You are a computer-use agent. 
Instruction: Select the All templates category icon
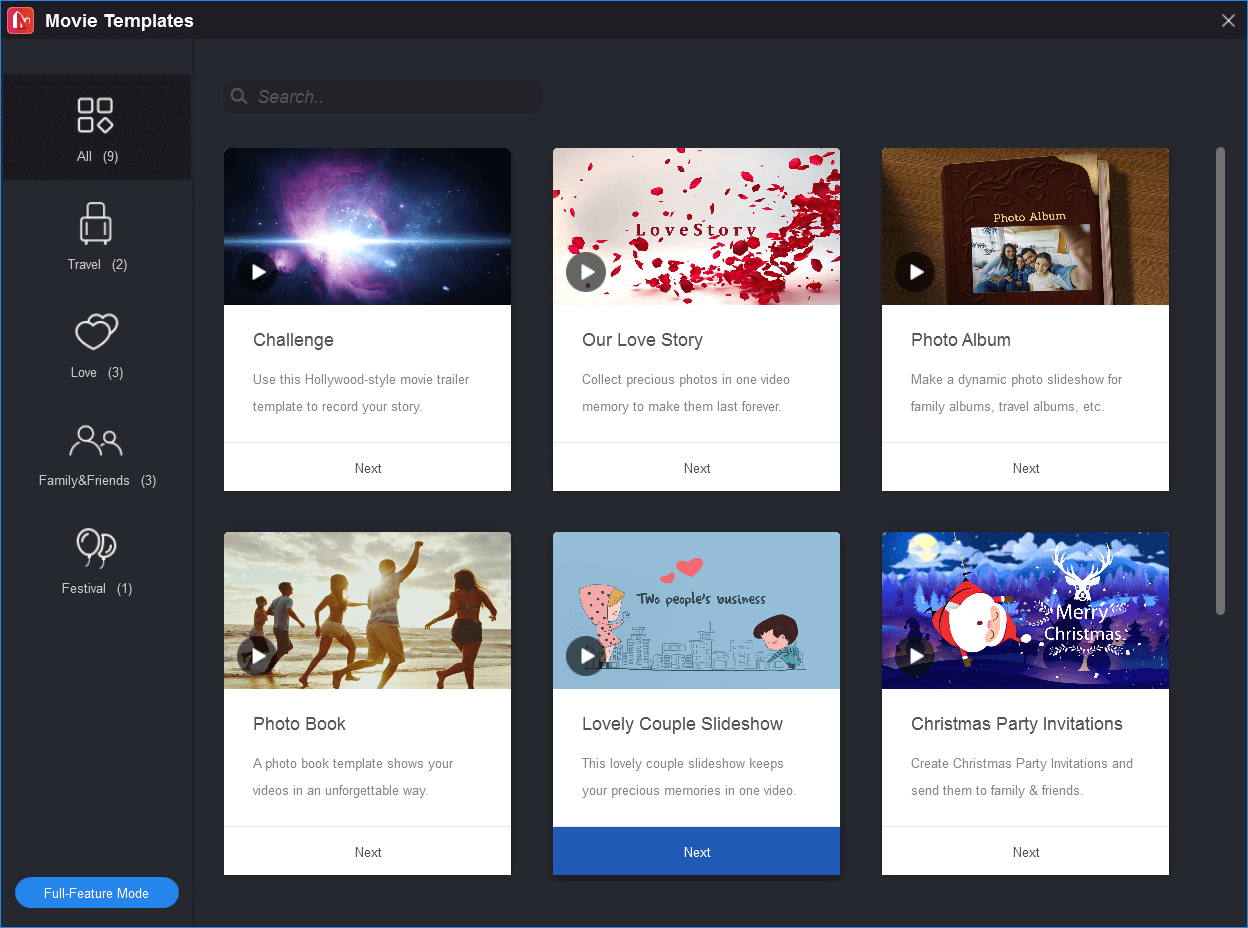(96, 116)
